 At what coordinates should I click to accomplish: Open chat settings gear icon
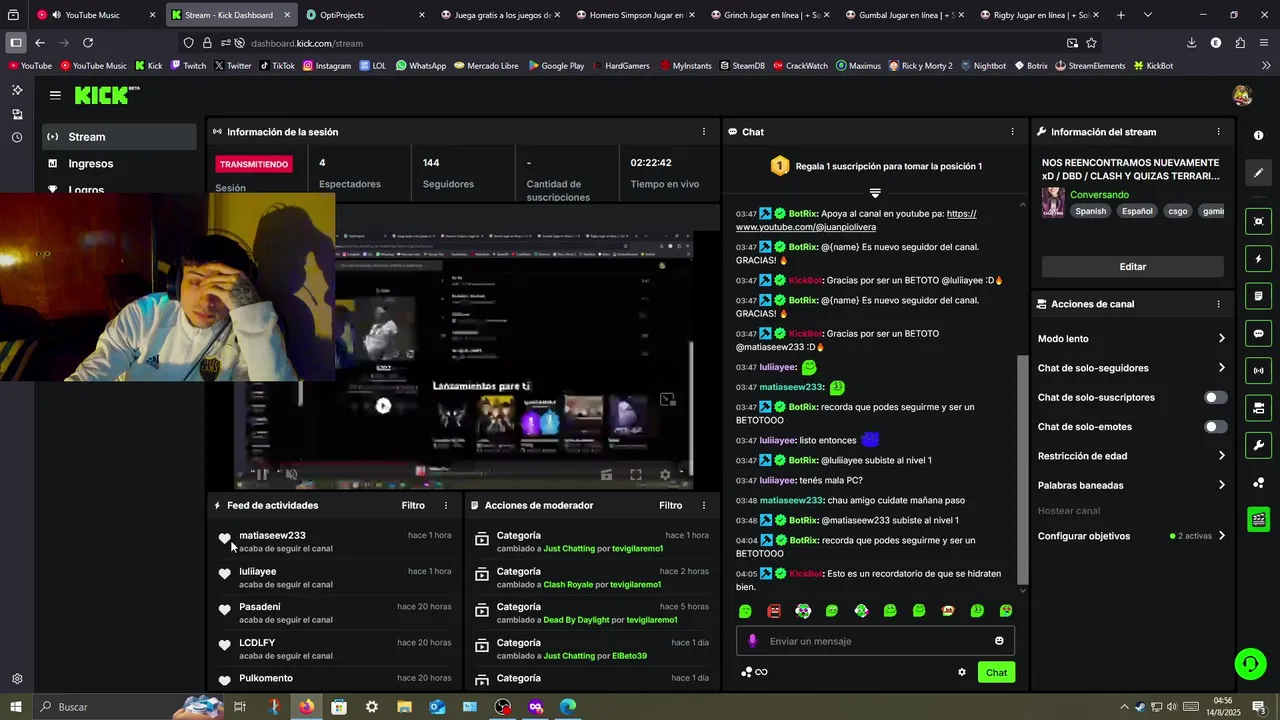click(962, 672)
